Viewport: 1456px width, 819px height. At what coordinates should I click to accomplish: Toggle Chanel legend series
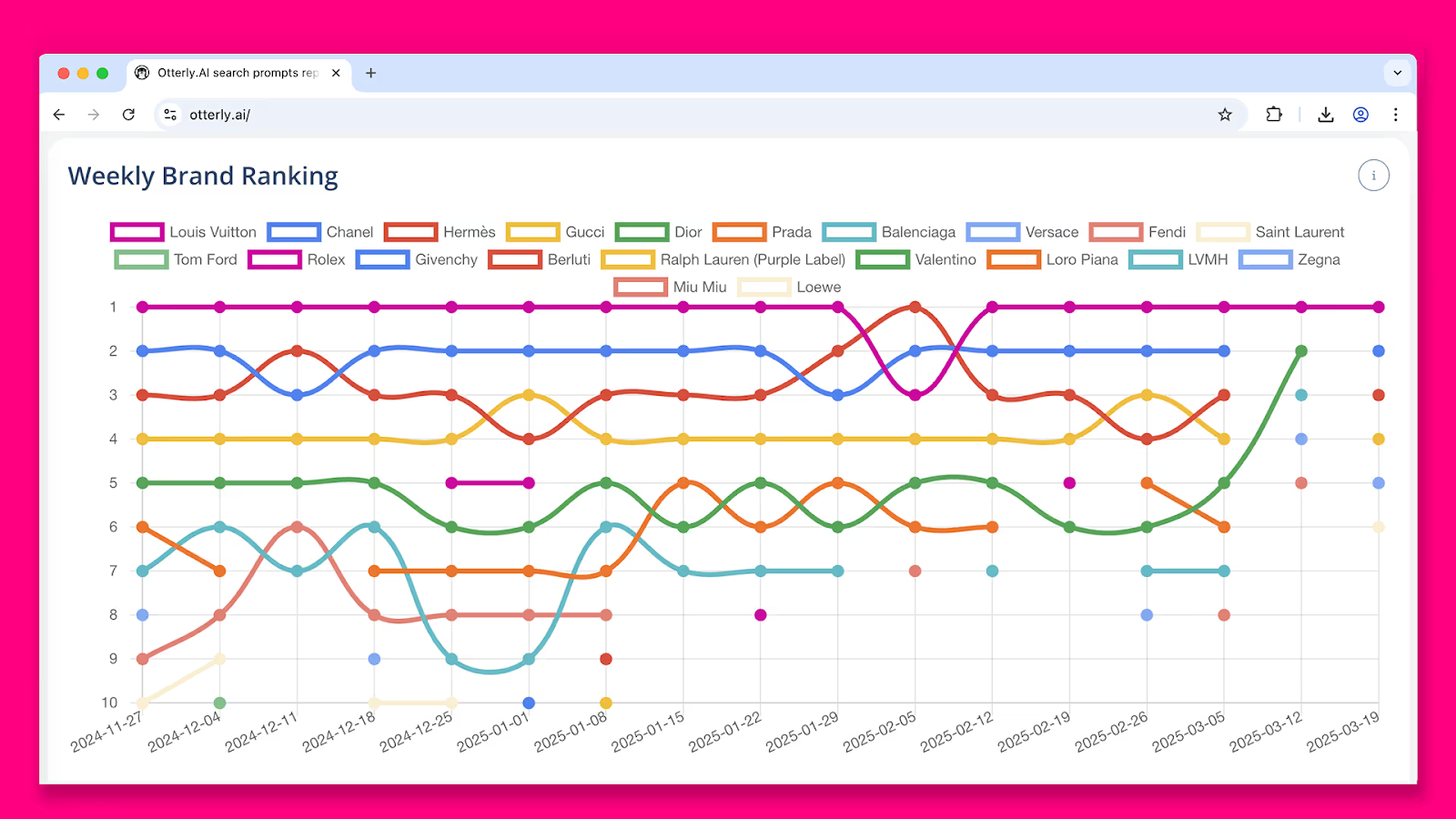pyautogui.click(x=320, y=232)
